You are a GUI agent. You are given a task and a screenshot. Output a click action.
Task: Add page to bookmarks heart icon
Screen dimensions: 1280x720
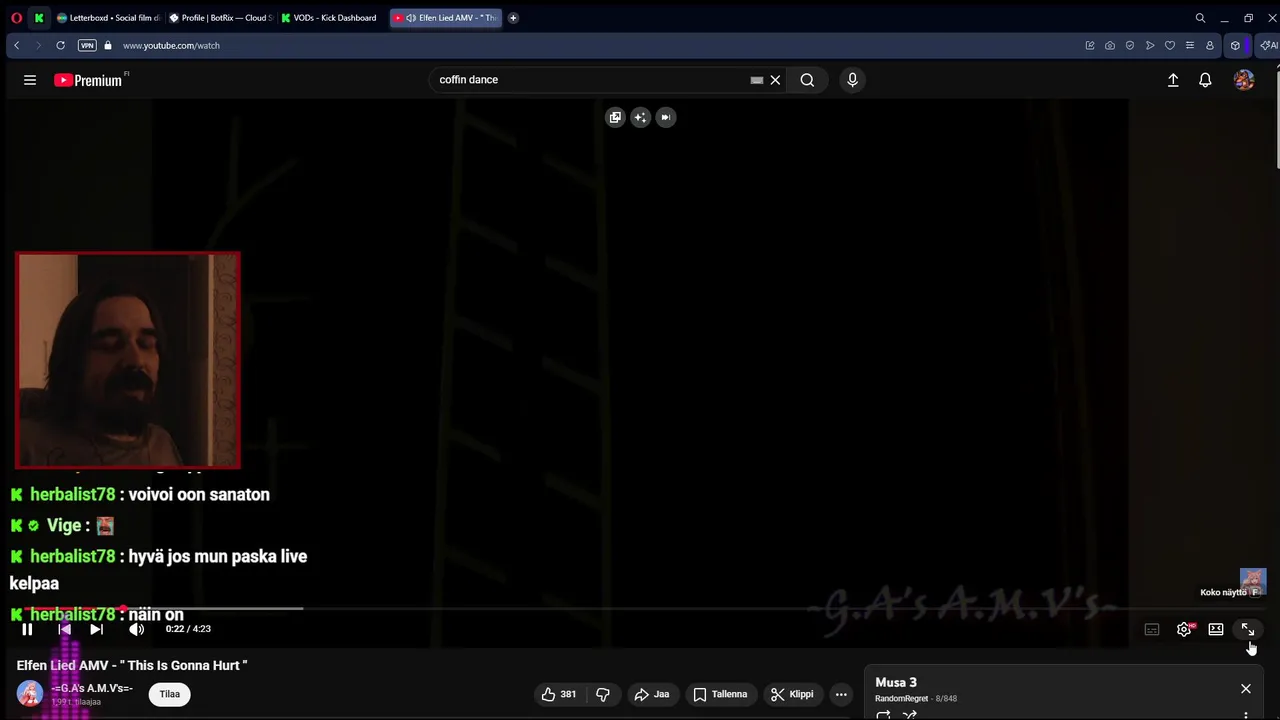pos(1170,45)
